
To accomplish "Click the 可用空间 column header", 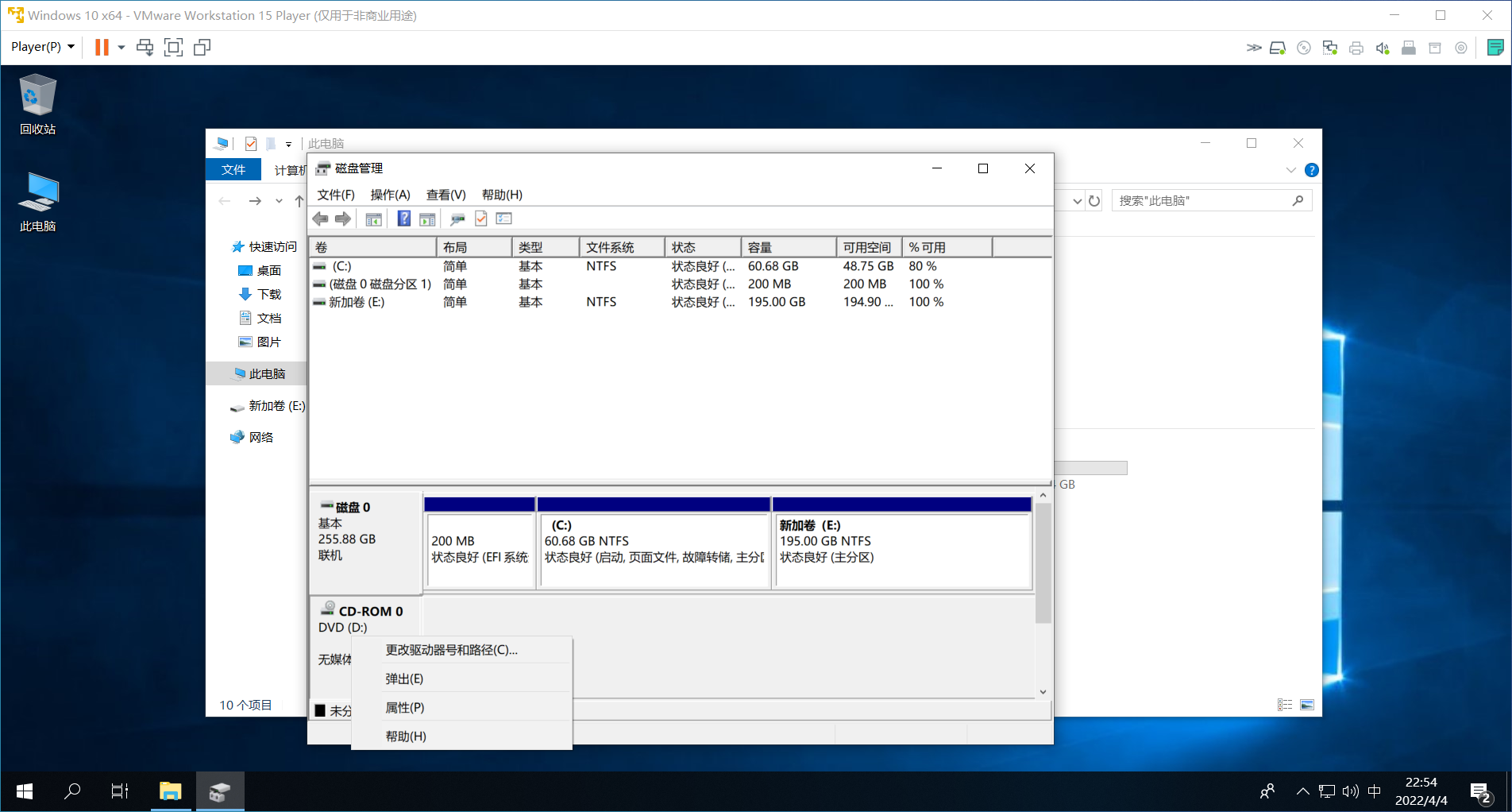I will click(x=869, y=247).
